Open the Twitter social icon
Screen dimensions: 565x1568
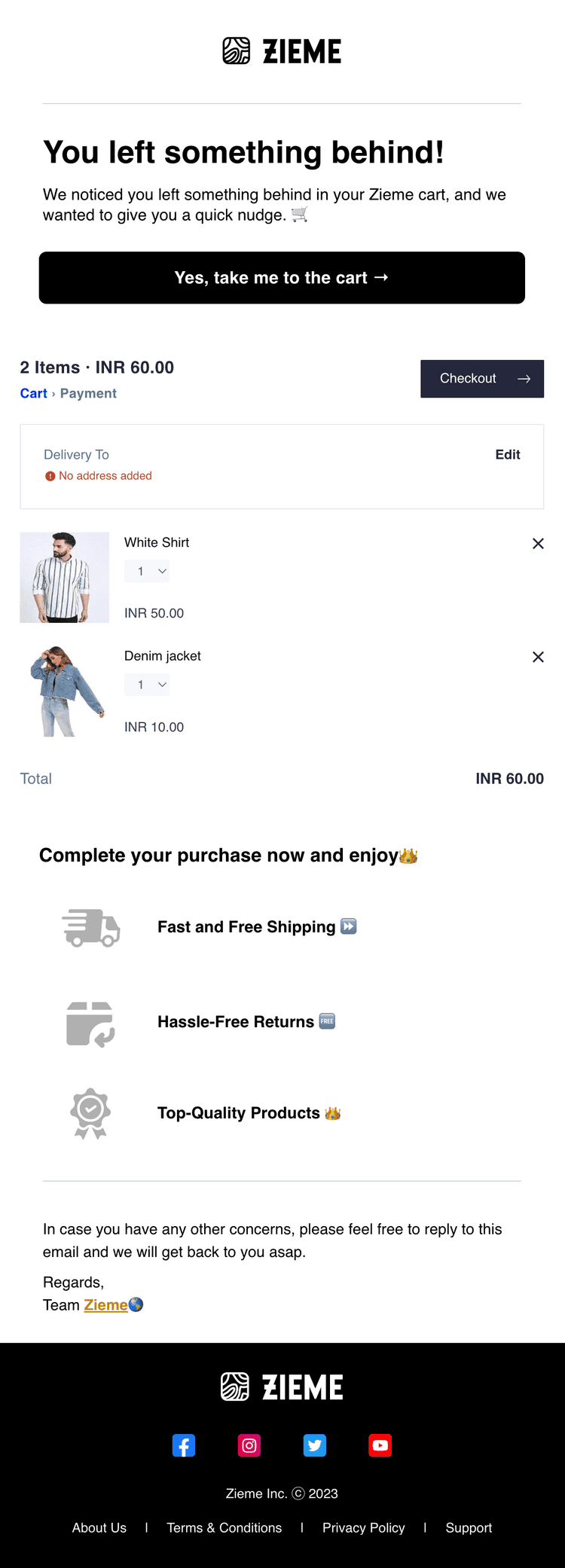315,1445
